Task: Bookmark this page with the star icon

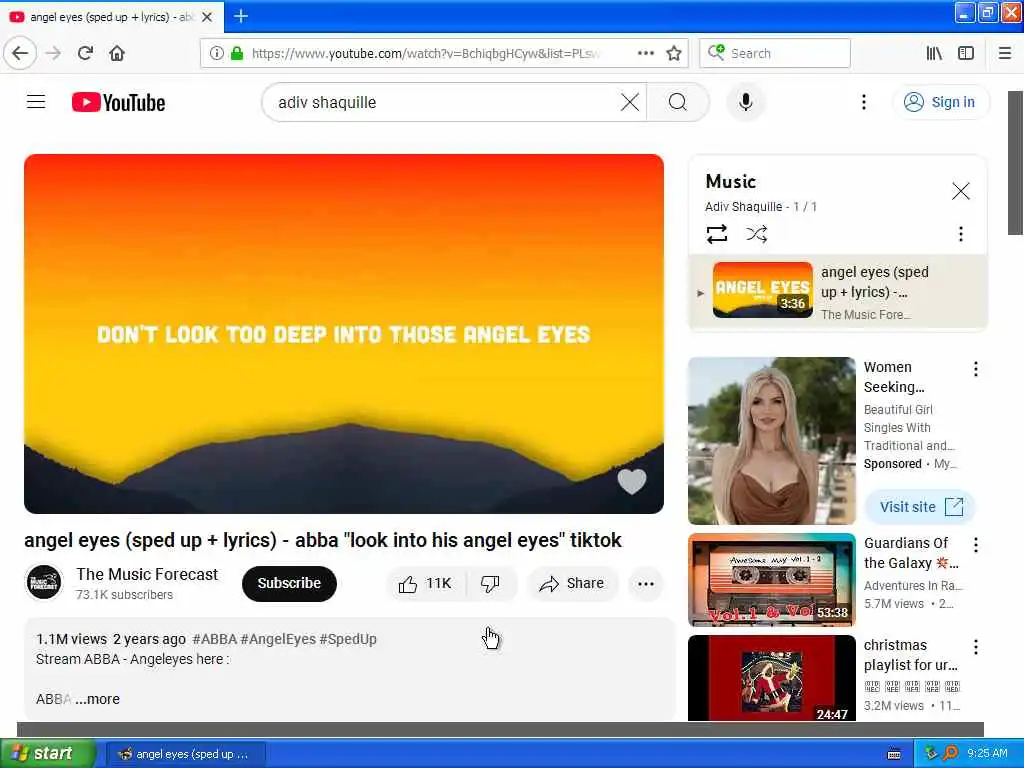Action: pos(674,53)
